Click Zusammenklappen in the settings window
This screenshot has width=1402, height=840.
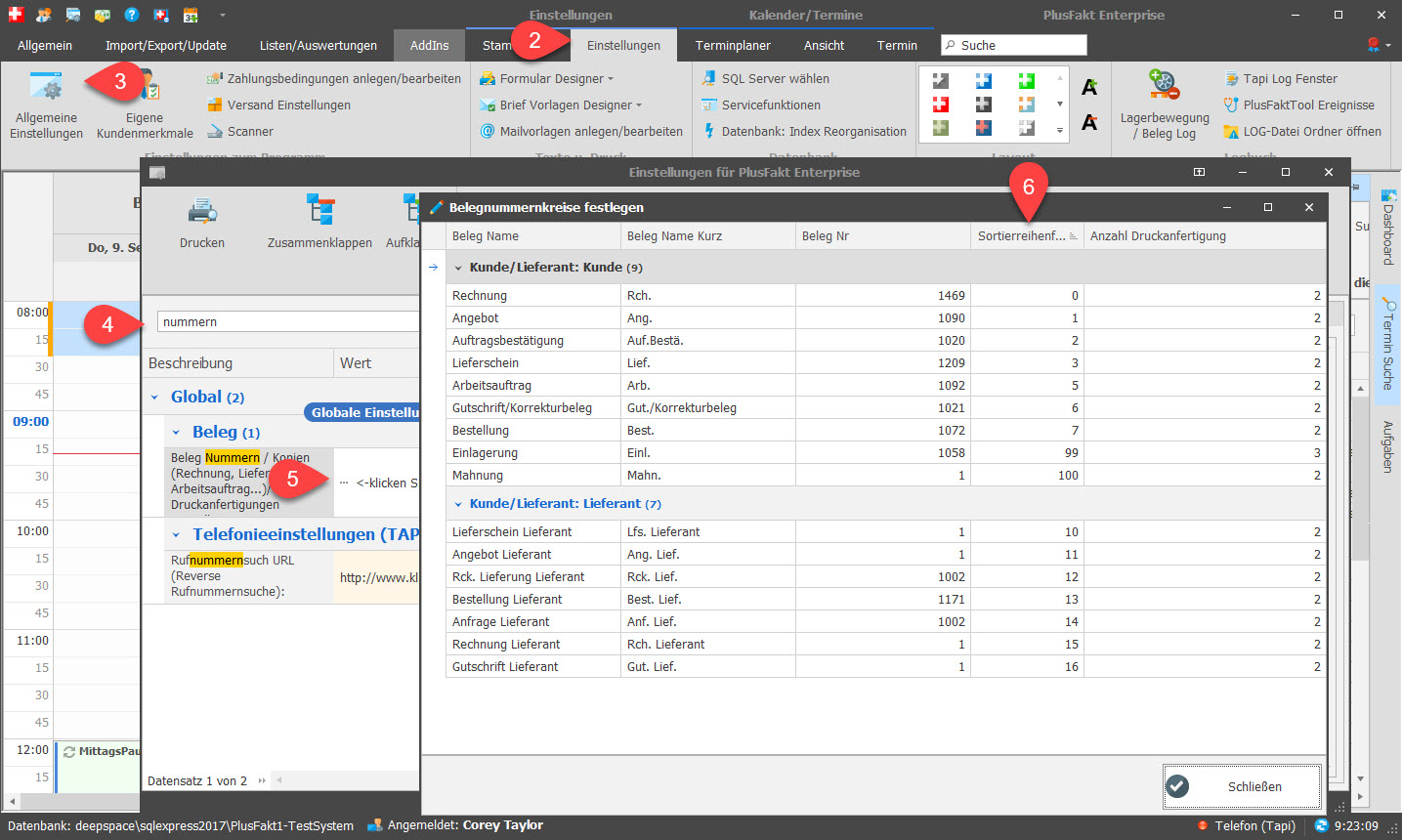point(319,222)
